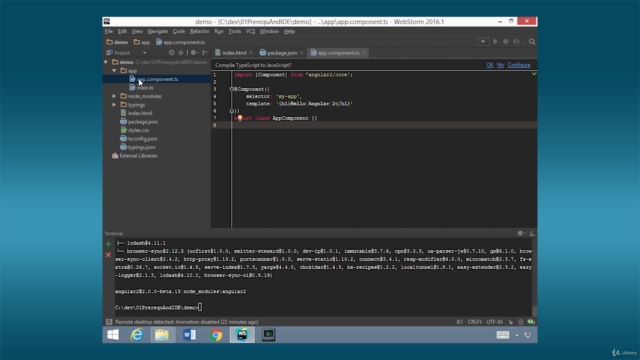640x360 pixels.
Task: Click the tool windows toggle icon in status bar
Action: point(109,322)
